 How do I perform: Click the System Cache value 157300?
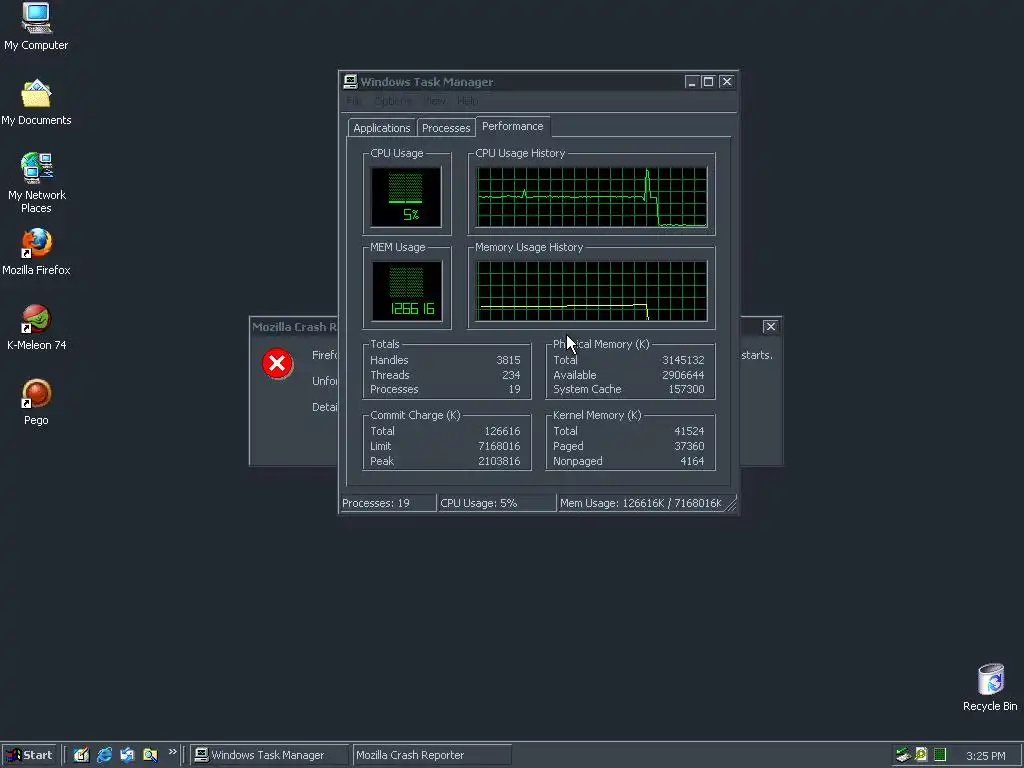click(686, 389)
